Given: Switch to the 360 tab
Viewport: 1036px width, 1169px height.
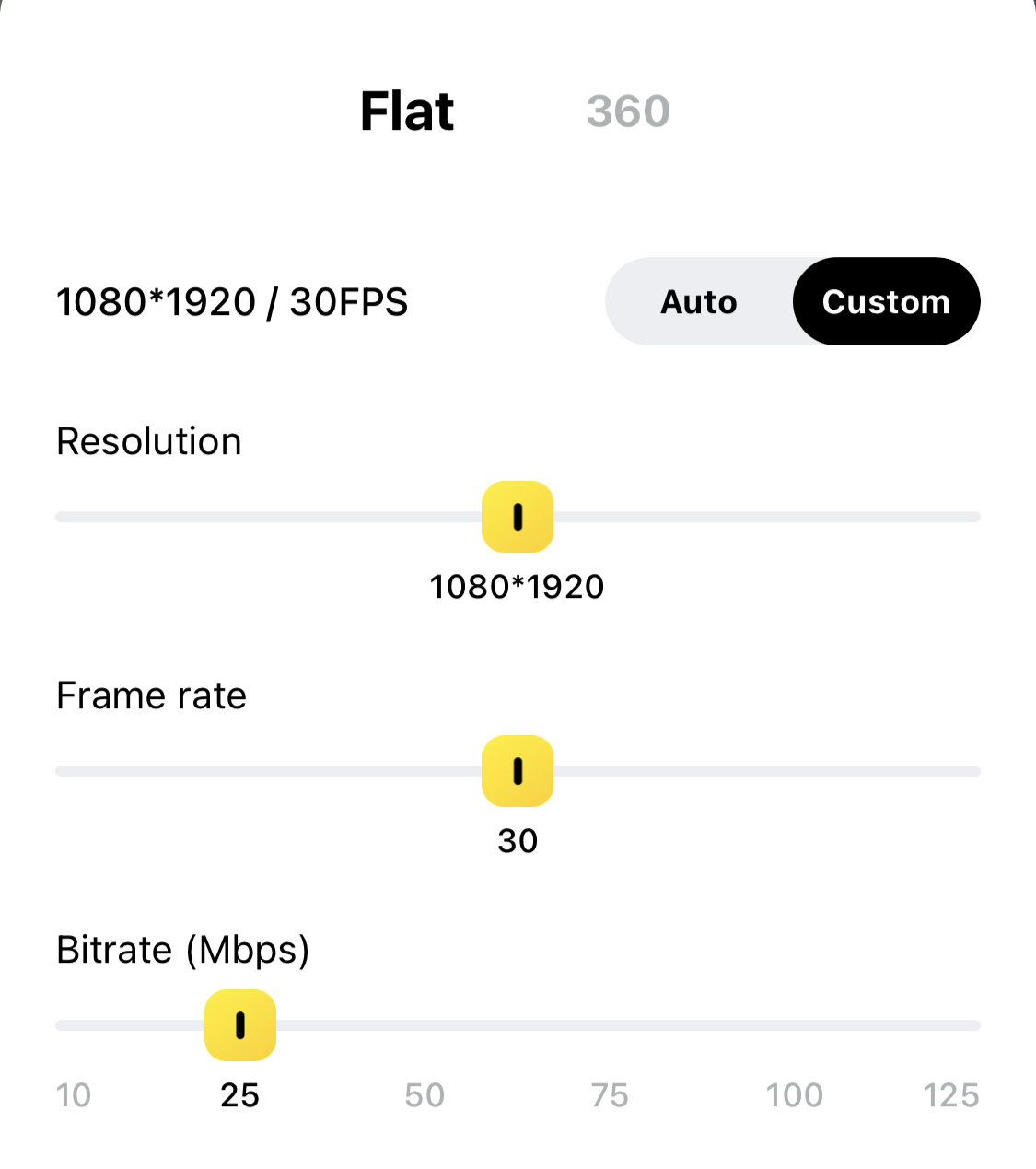Looking at the screenshot, I should pos(628,111).
